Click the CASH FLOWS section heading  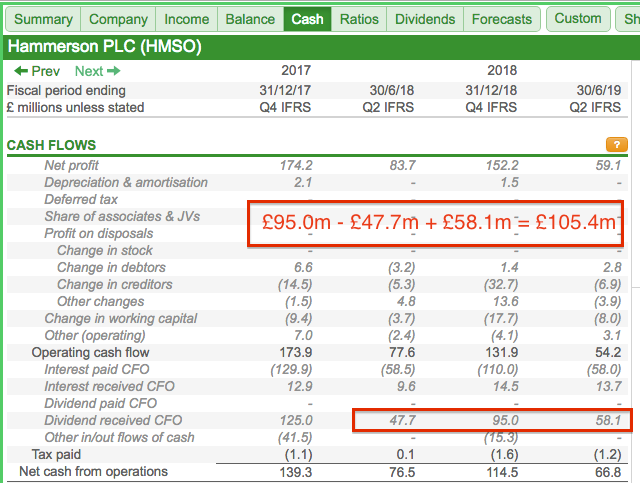(x=51, y=145)
